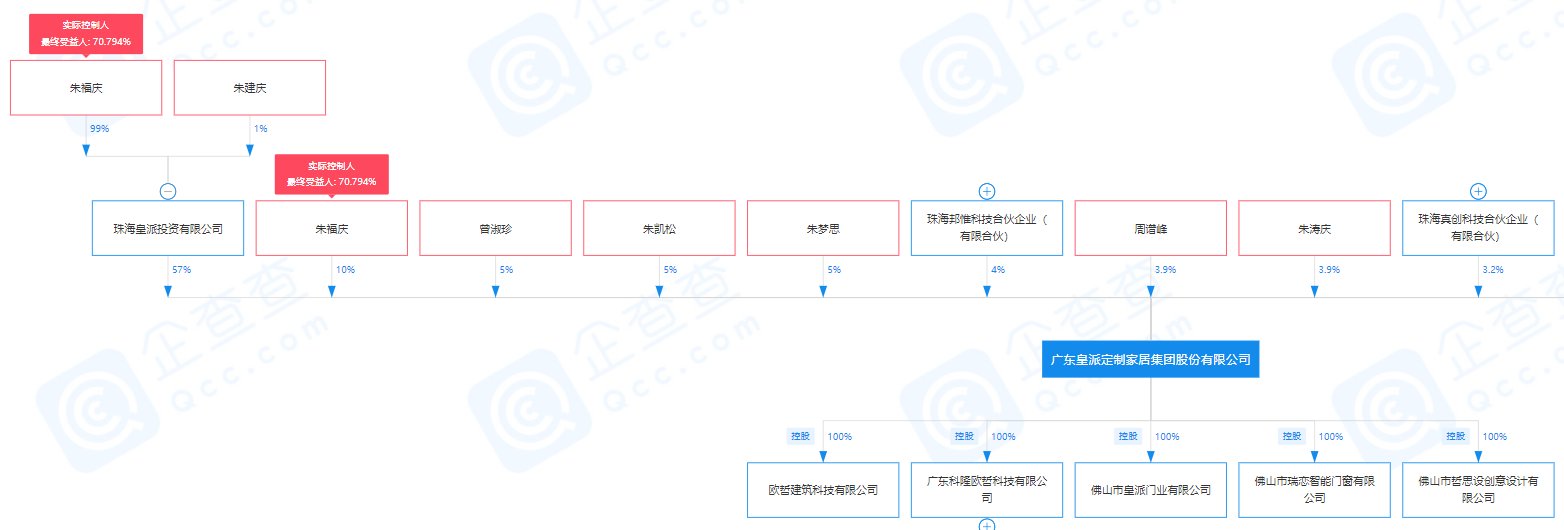Open 珠海邦惟科技合伙企业(有限合伙) node
The image size is (1564, 530).
[x=987, y=228]
